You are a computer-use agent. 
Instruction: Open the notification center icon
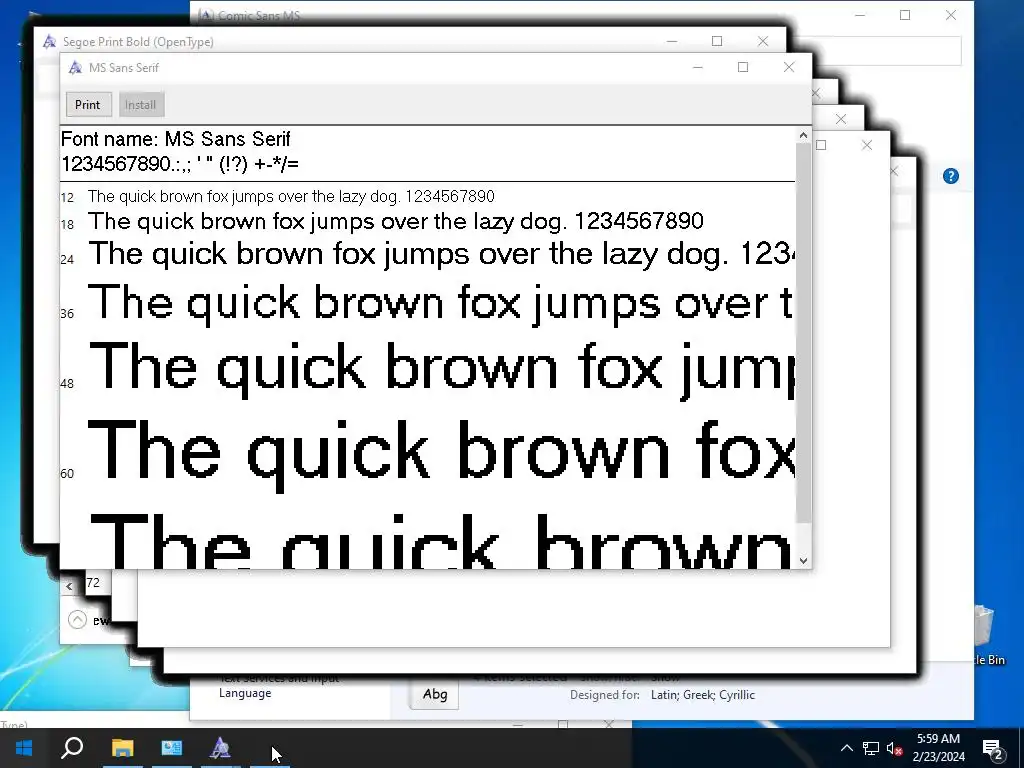coord(993,748)
